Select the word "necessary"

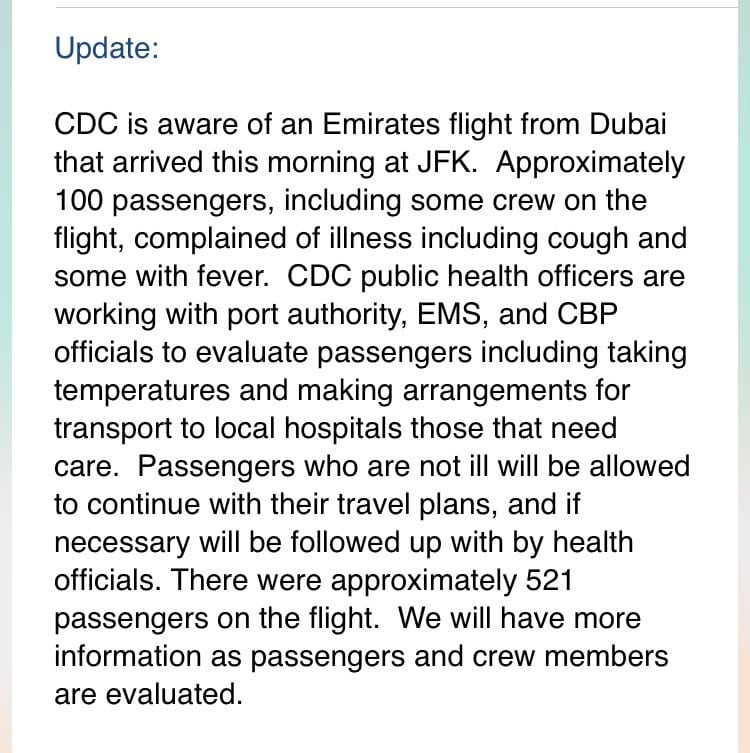click(122, 543)
